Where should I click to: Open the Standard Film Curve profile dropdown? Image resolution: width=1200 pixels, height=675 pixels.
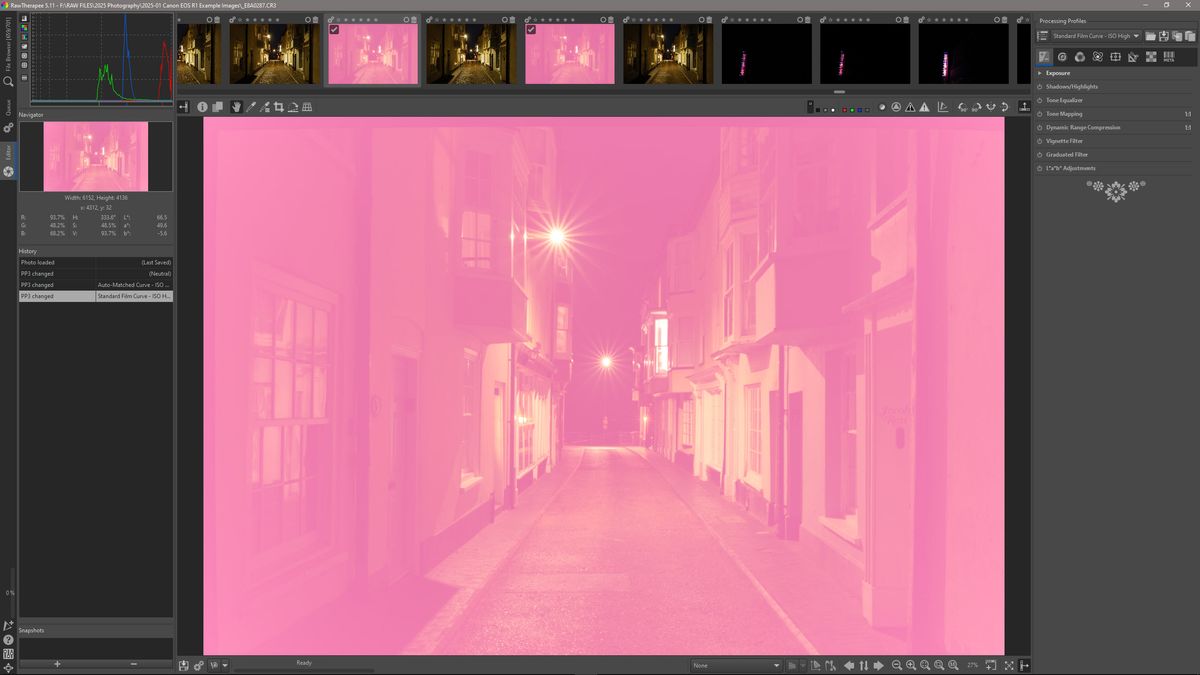[1095, 35]
